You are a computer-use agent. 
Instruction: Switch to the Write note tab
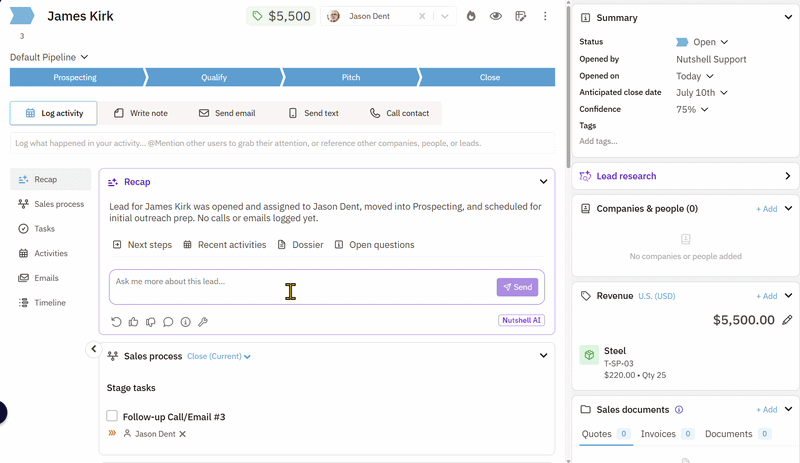(x=141, y=113)
